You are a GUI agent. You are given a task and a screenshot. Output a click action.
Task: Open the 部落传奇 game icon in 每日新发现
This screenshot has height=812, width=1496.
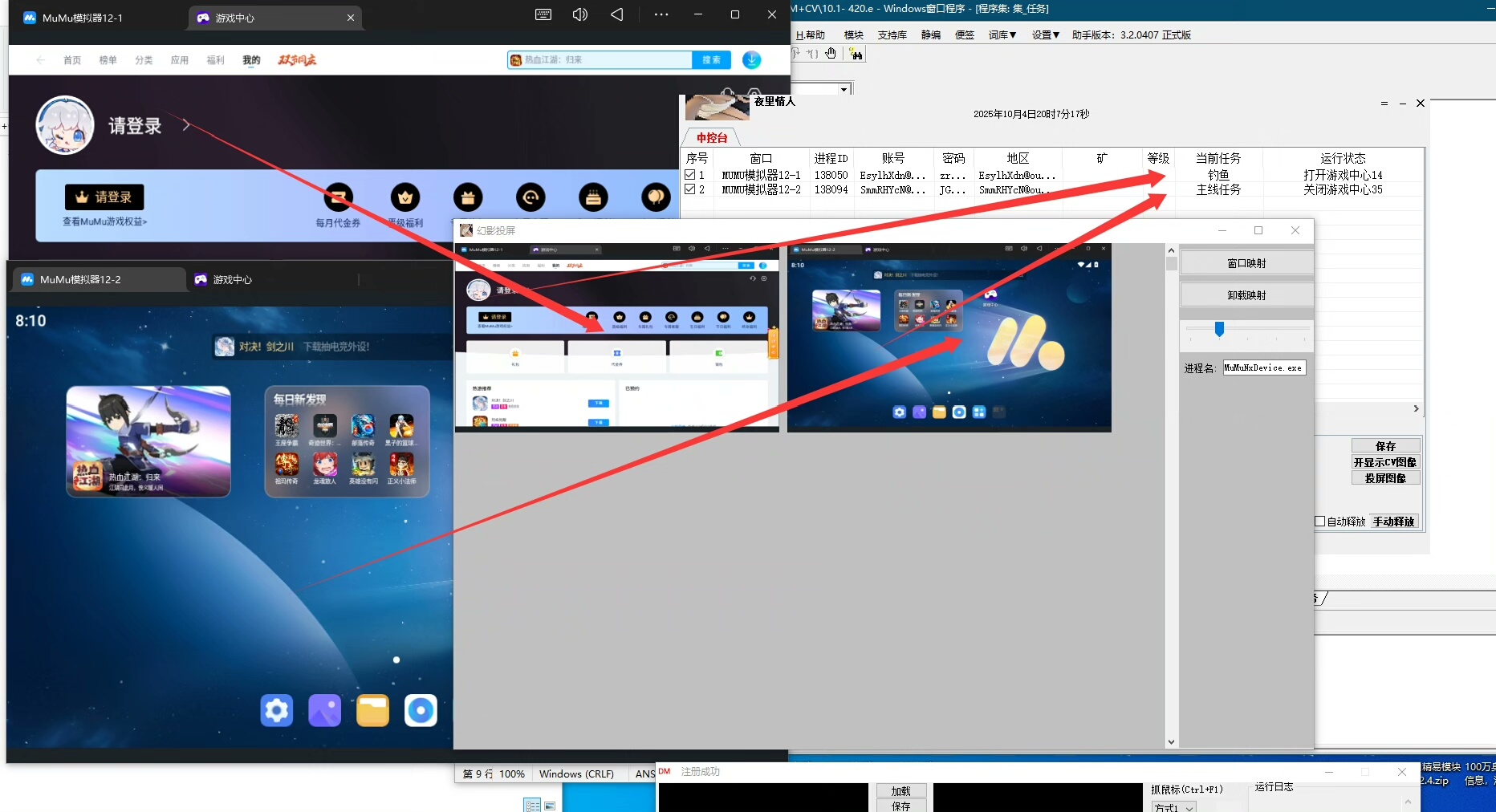[363, 425]
